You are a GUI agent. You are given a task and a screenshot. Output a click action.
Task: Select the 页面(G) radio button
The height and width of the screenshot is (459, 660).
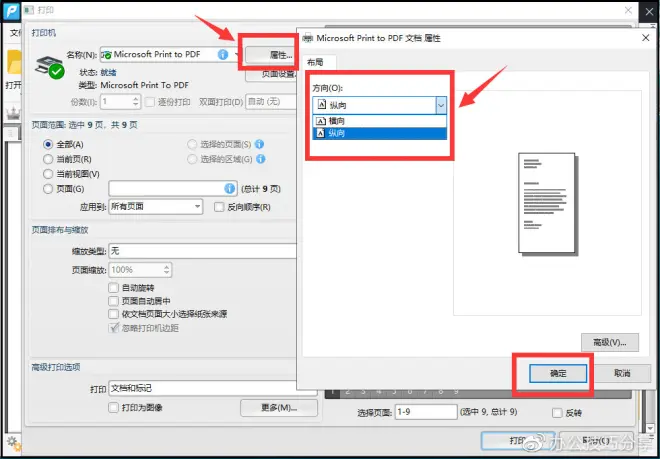[48, 189]
